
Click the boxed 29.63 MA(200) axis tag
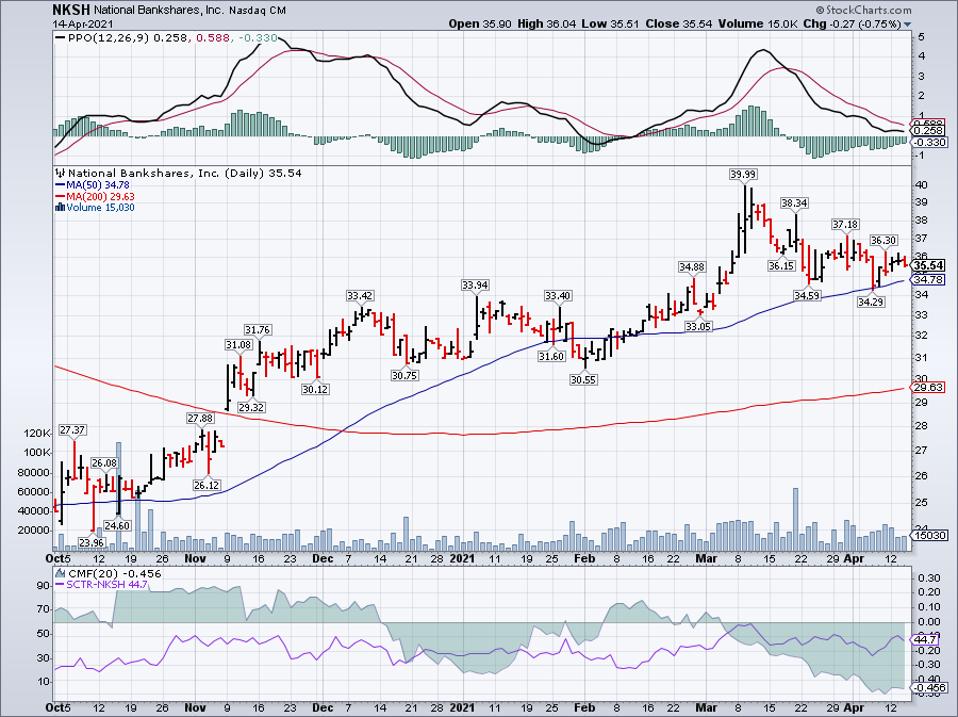tap(929, 387)
